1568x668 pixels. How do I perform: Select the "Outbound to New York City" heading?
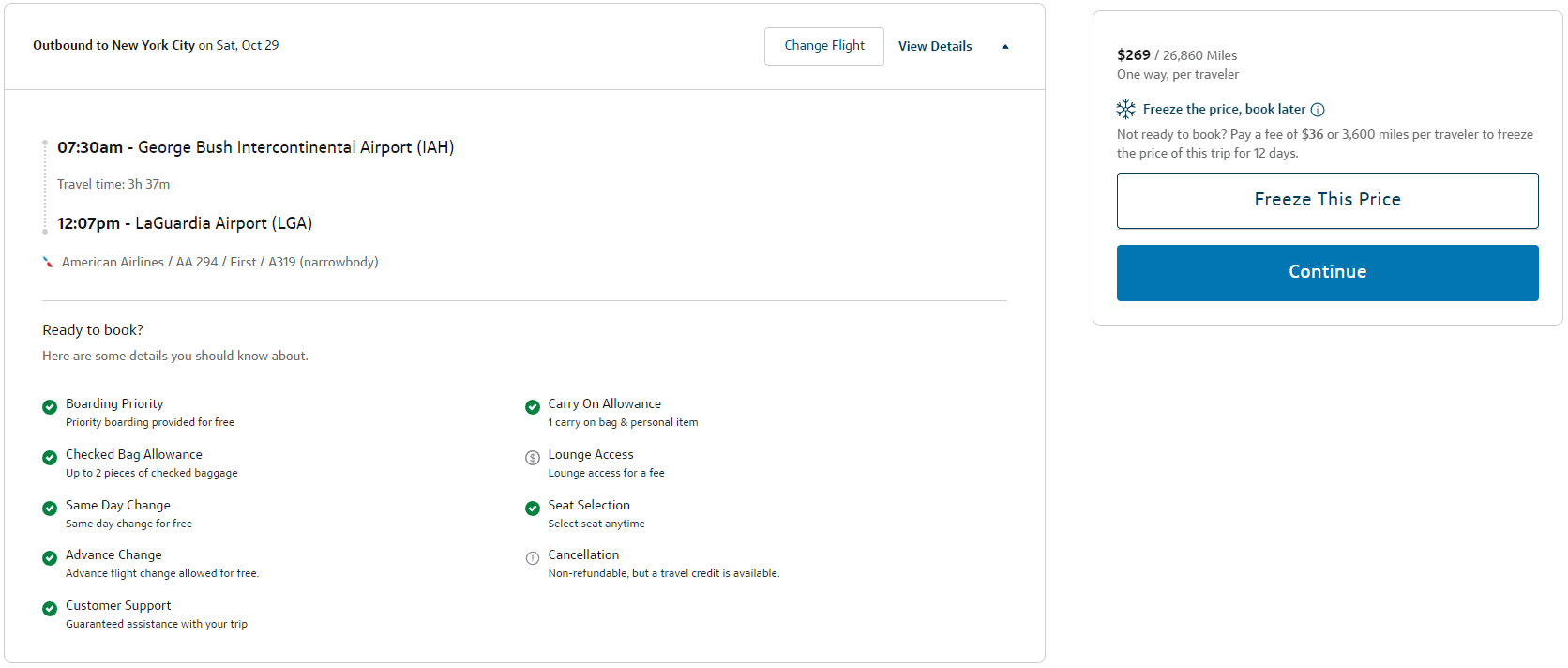coord(113,45)
